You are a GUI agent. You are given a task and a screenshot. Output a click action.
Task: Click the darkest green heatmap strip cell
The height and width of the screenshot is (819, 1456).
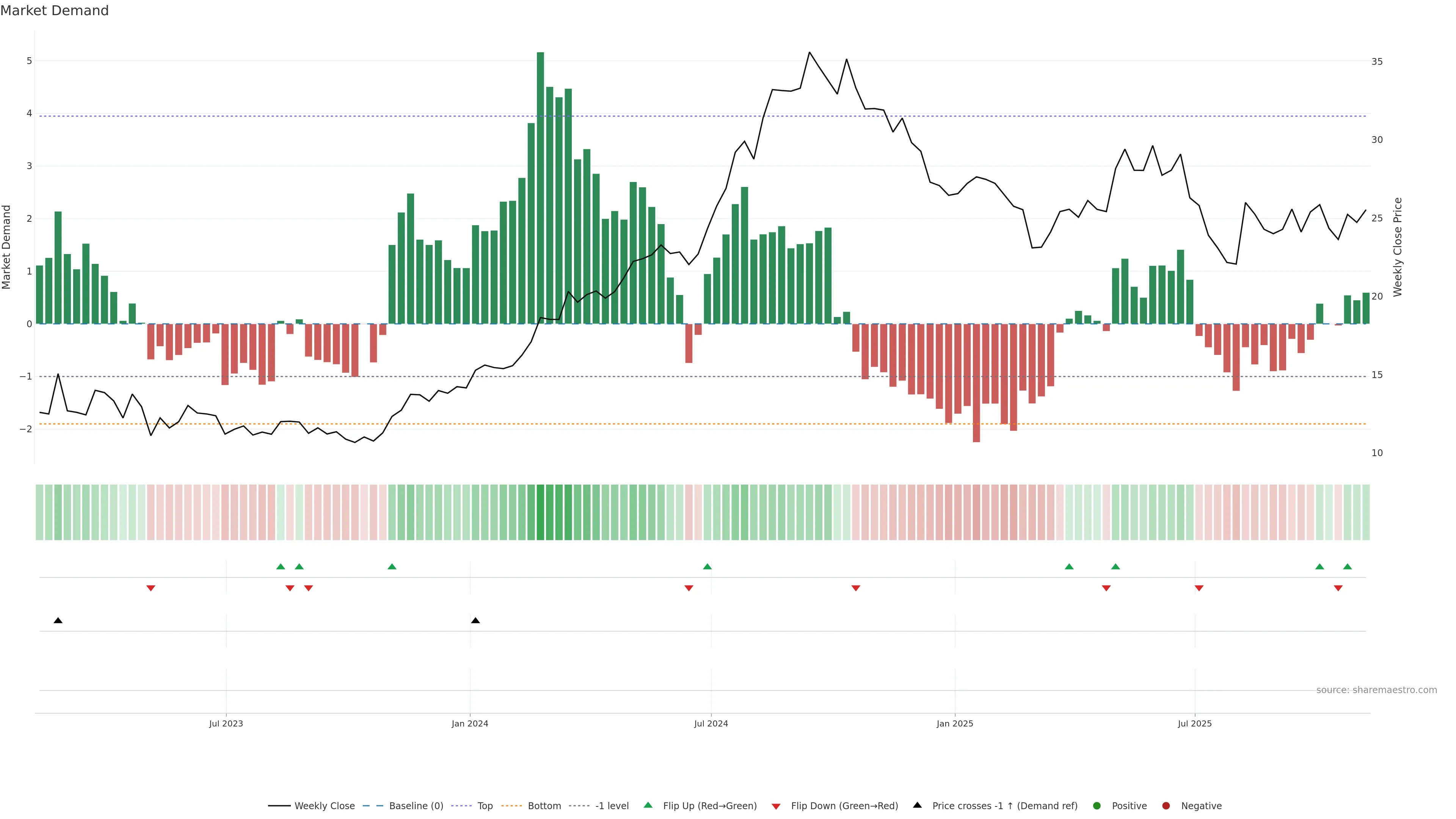click(540, 512)
